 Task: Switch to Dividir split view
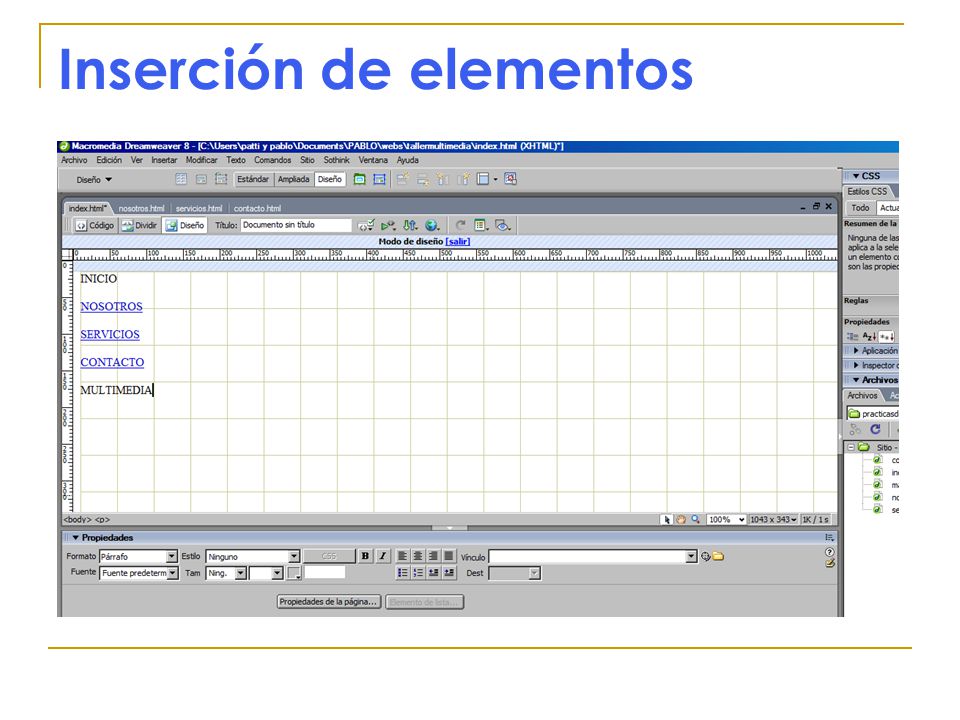click(139, 225)
